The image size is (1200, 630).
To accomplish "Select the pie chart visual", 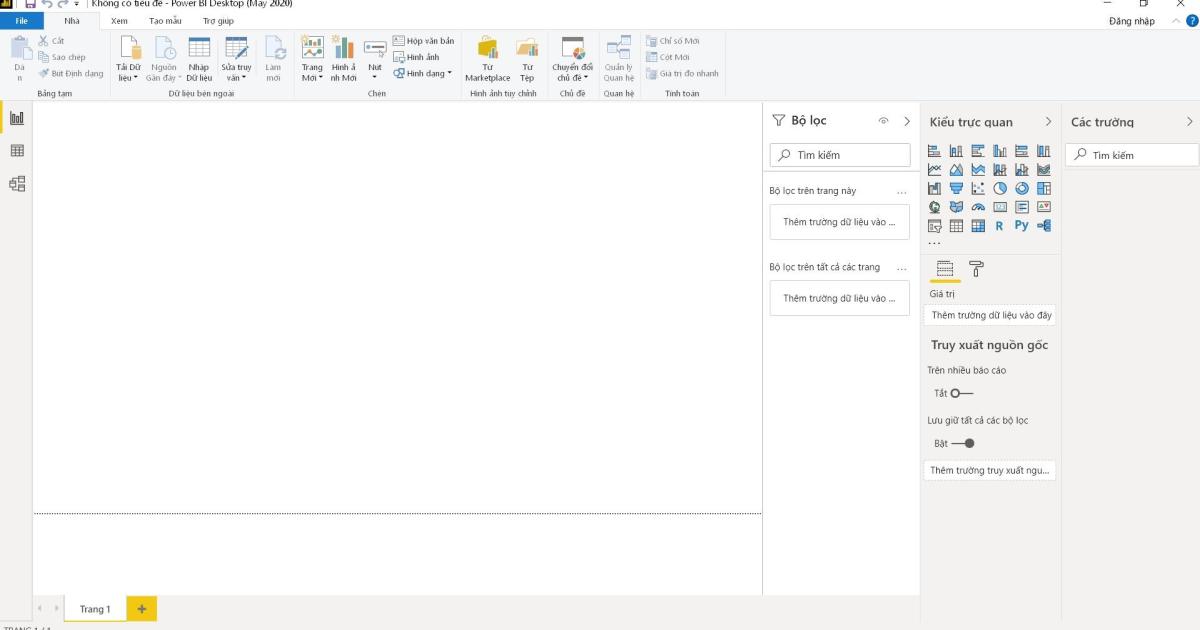I will [1000, 188].
